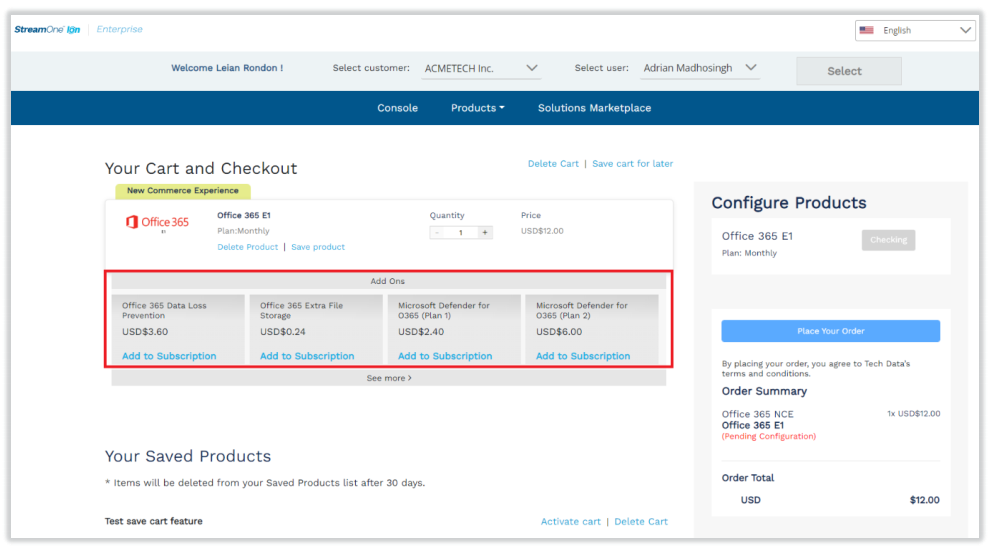This screenshot has height=547, width=988.
Task: Click the USD$6.00 add-on price
Action: click(559, 332)
